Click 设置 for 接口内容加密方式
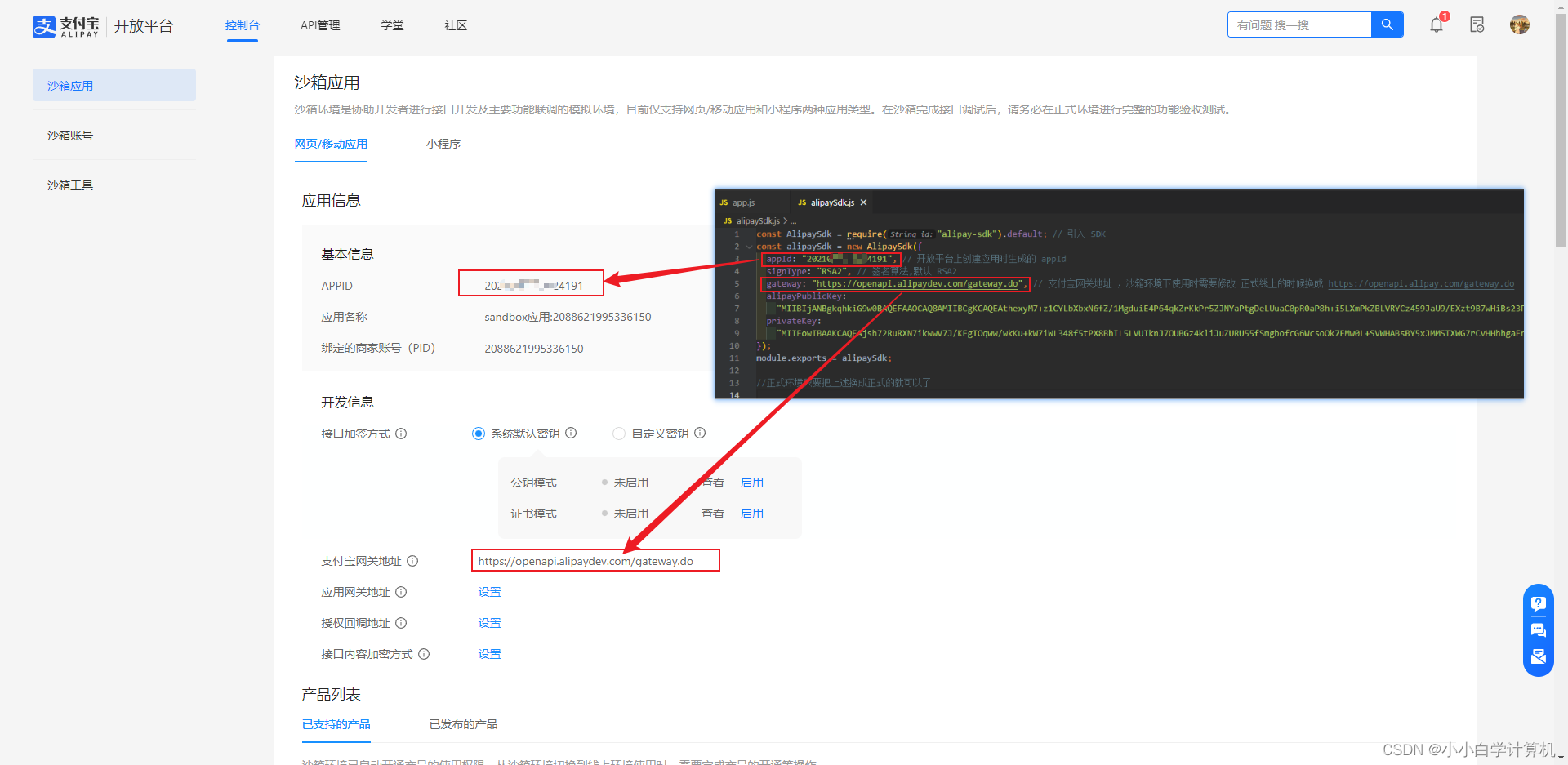 coord(490,654)
